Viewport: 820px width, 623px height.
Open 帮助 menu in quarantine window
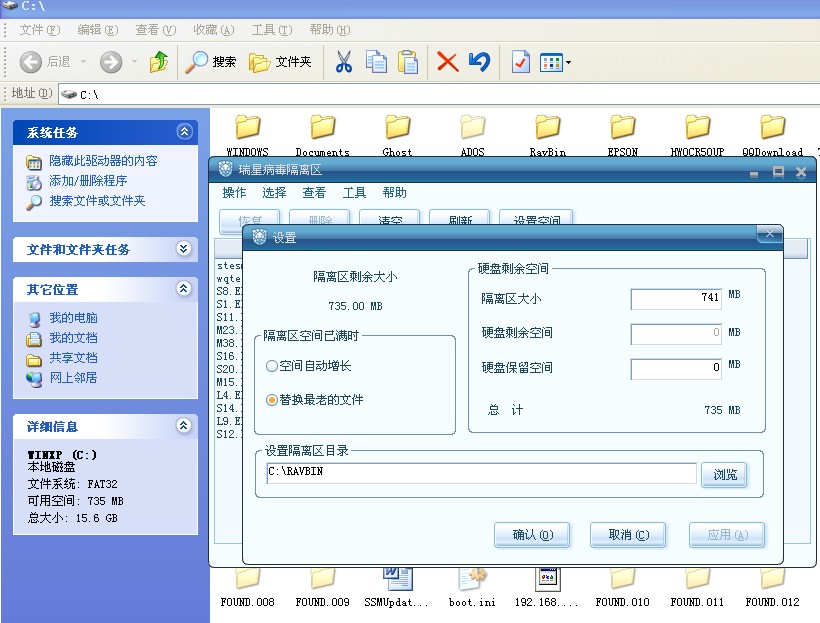(x=394, y=192)
